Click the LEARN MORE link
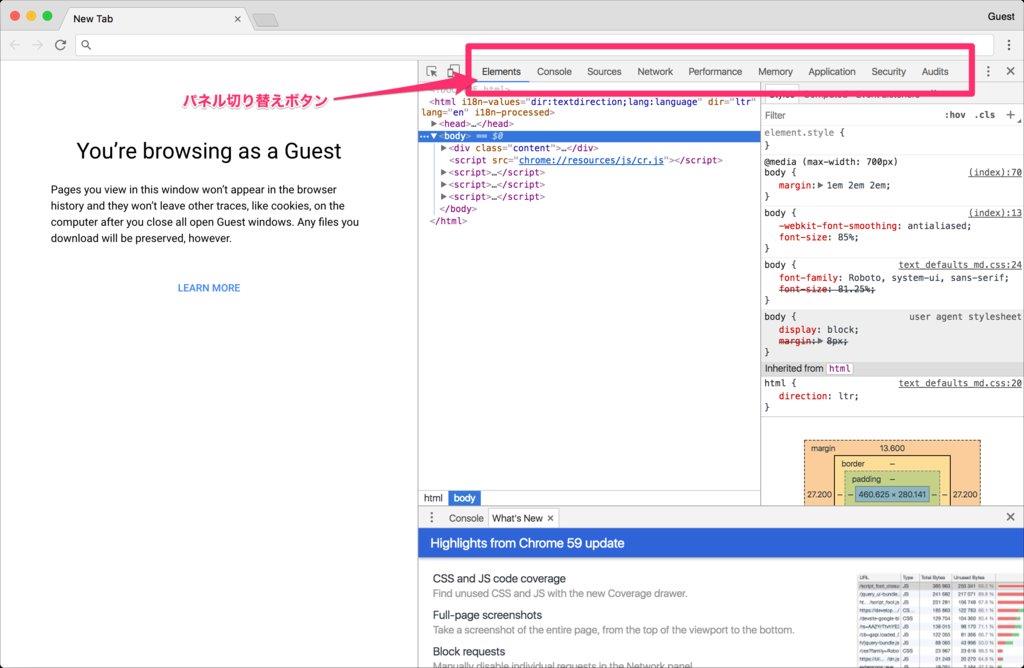This screenshot has height=668, width=1024. (209, 288)
